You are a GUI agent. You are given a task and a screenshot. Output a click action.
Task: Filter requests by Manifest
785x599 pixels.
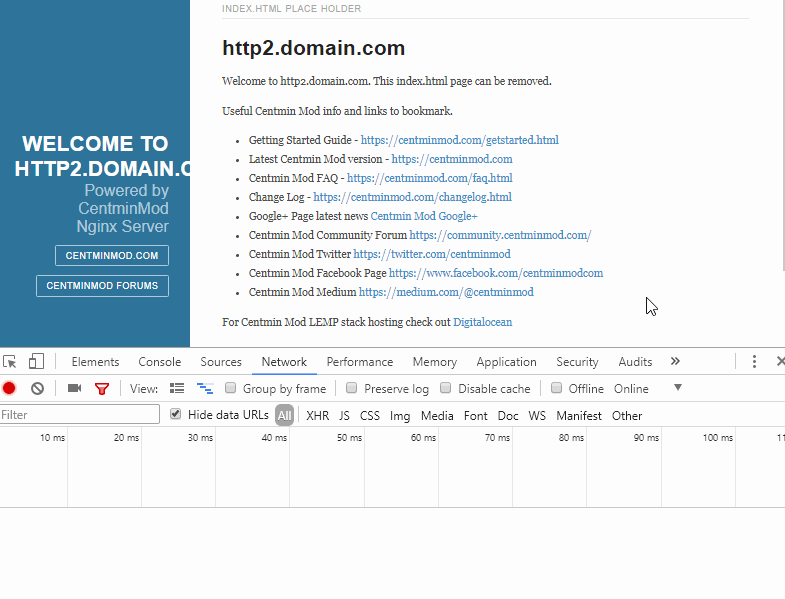579,416
